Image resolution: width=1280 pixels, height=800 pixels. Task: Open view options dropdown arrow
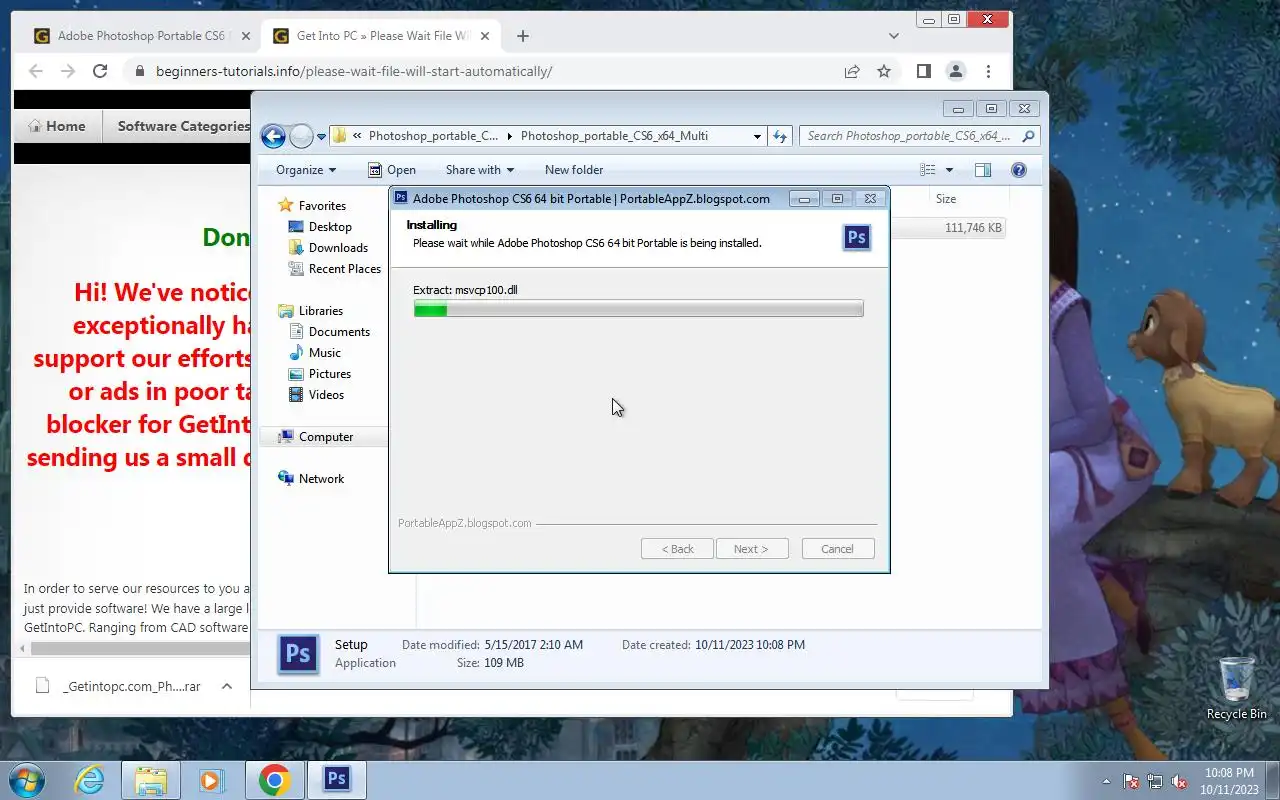pos(949,170)
